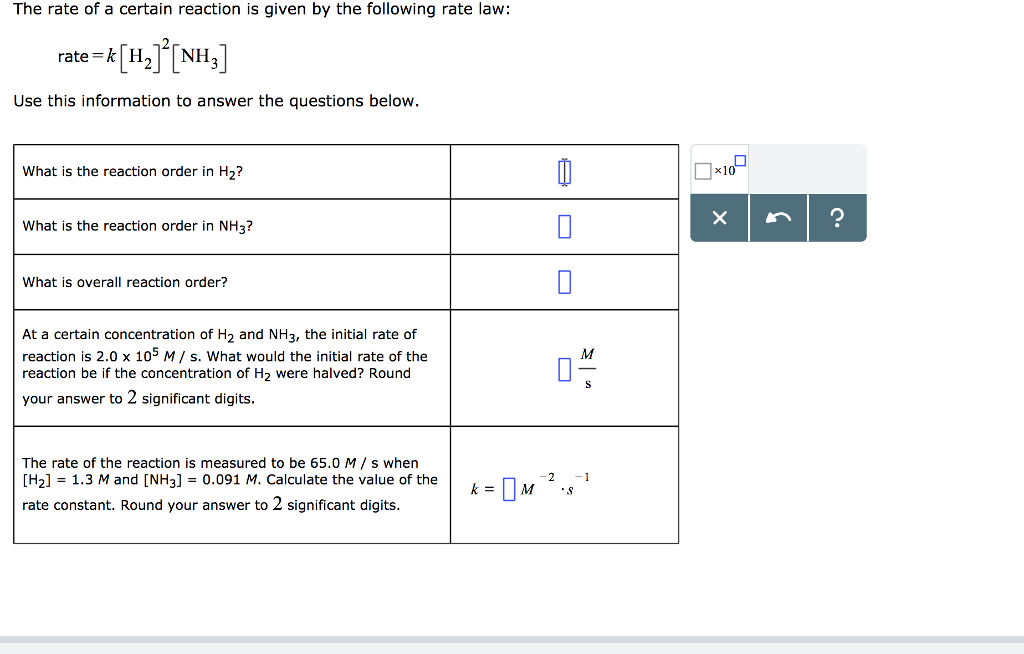
Task: Click the question mark for answer help
Action: coord(838,217)
